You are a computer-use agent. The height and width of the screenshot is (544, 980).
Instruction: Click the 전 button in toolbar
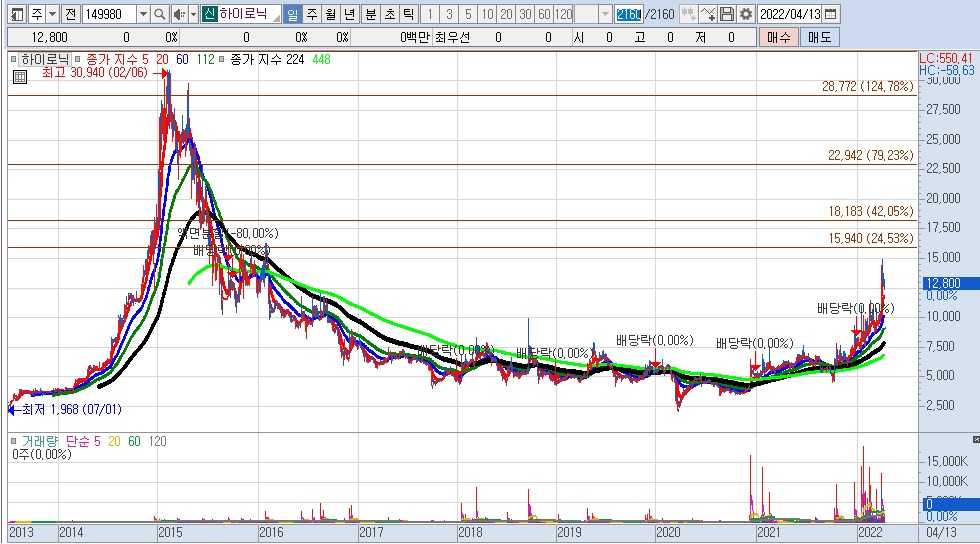click(71, 14)
